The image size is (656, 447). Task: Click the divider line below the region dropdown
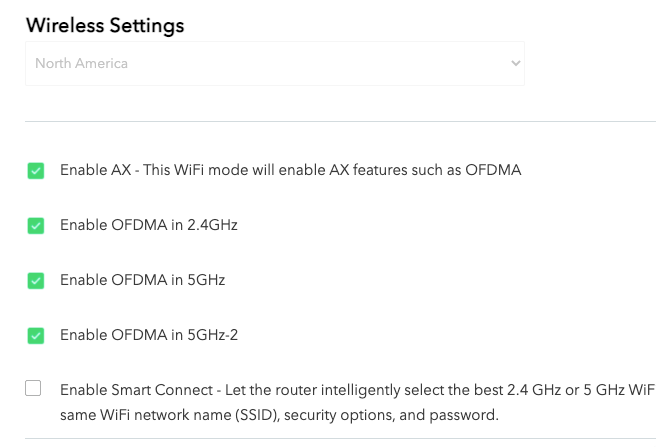pyautogui.click(x=340, y=122)
